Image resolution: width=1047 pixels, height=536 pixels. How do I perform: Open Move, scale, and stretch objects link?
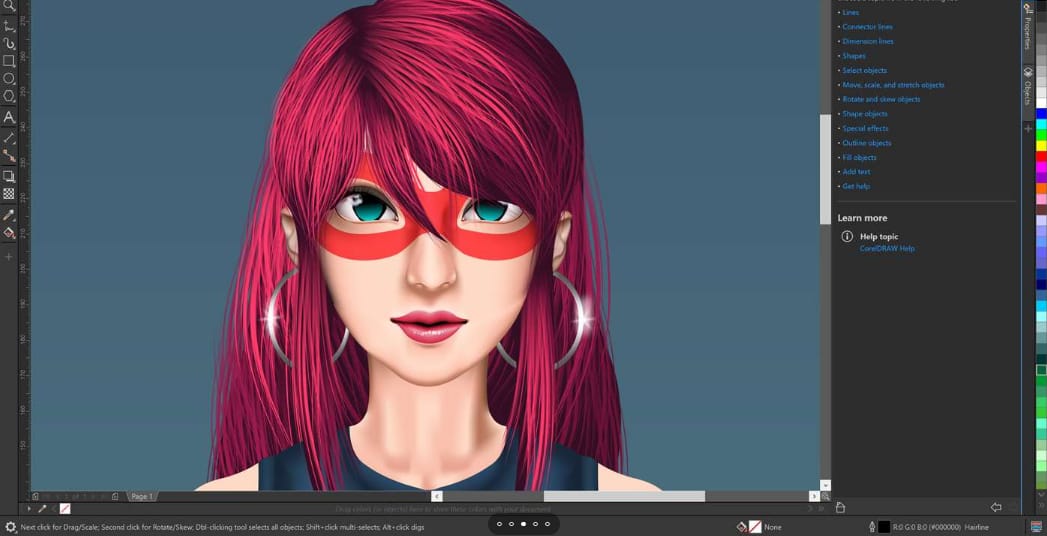[893, 85]
